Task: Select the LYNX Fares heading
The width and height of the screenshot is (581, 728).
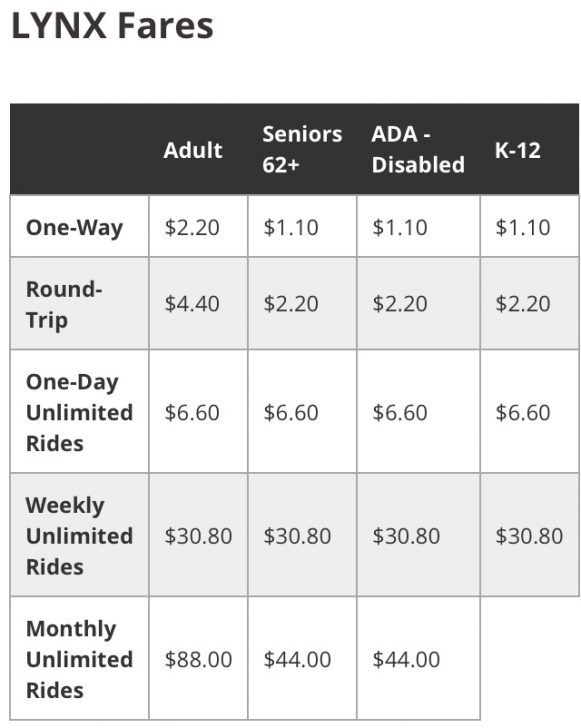Action: pos(112,26)
